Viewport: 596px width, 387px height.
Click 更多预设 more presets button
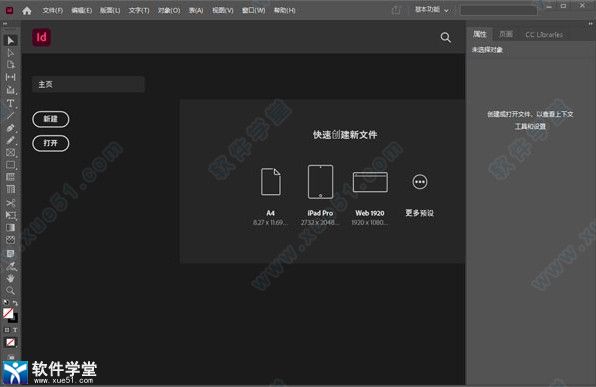420,195
